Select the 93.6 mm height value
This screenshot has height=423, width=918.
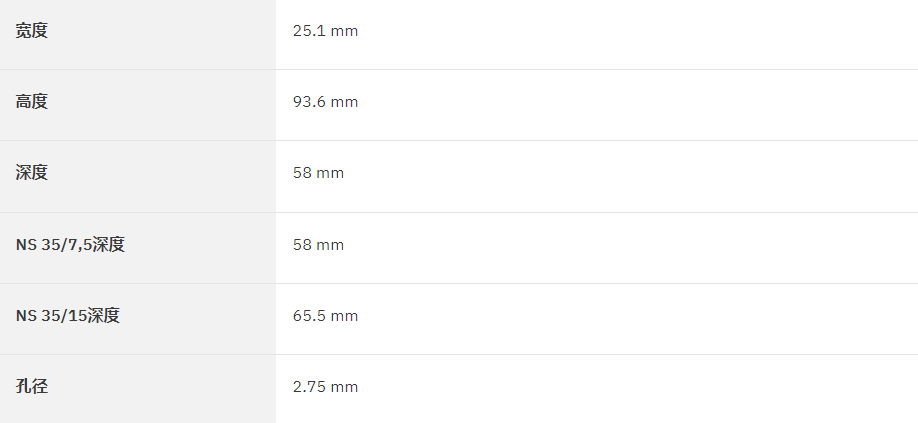(325, 102)
